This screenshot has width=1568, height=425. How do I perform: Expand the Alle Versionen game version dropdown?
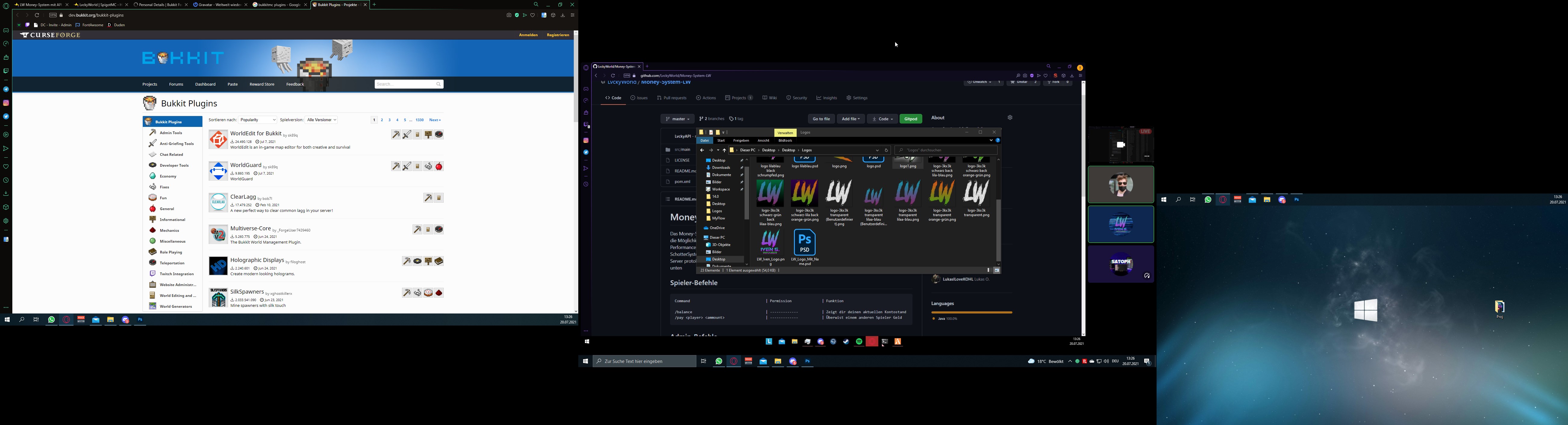[x=321, y=120]
